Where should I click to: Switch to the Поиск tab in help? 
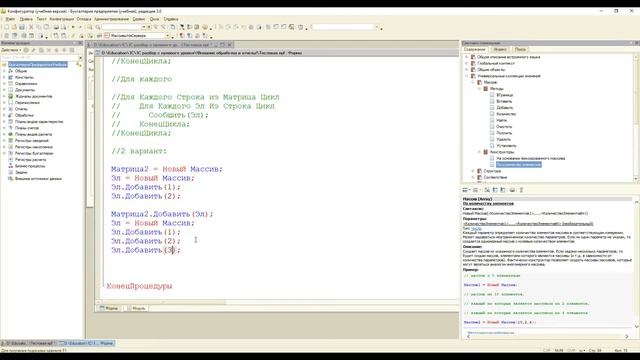click(520, 49)
